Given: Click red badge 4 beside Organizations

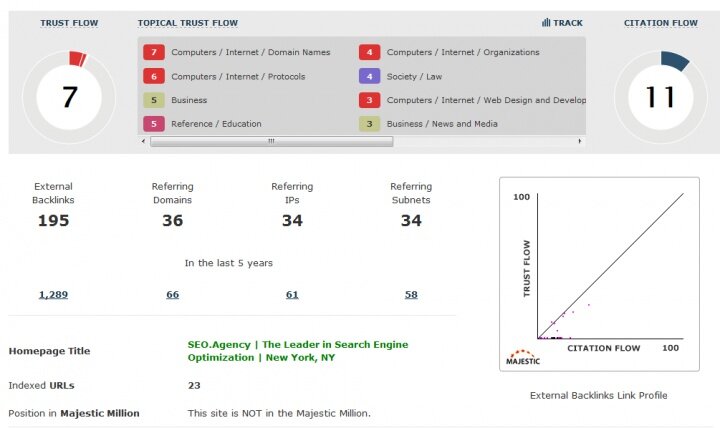Looking at the screenshot, I should 370,52.
